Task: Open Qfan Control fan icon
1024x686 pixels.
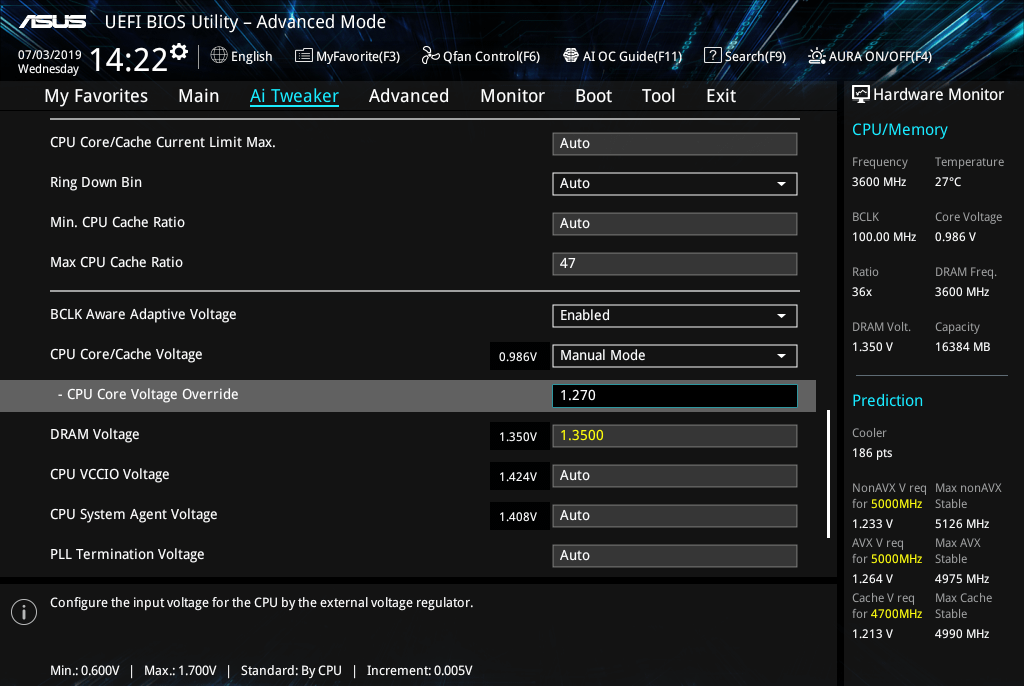Action: coord(430,56)
